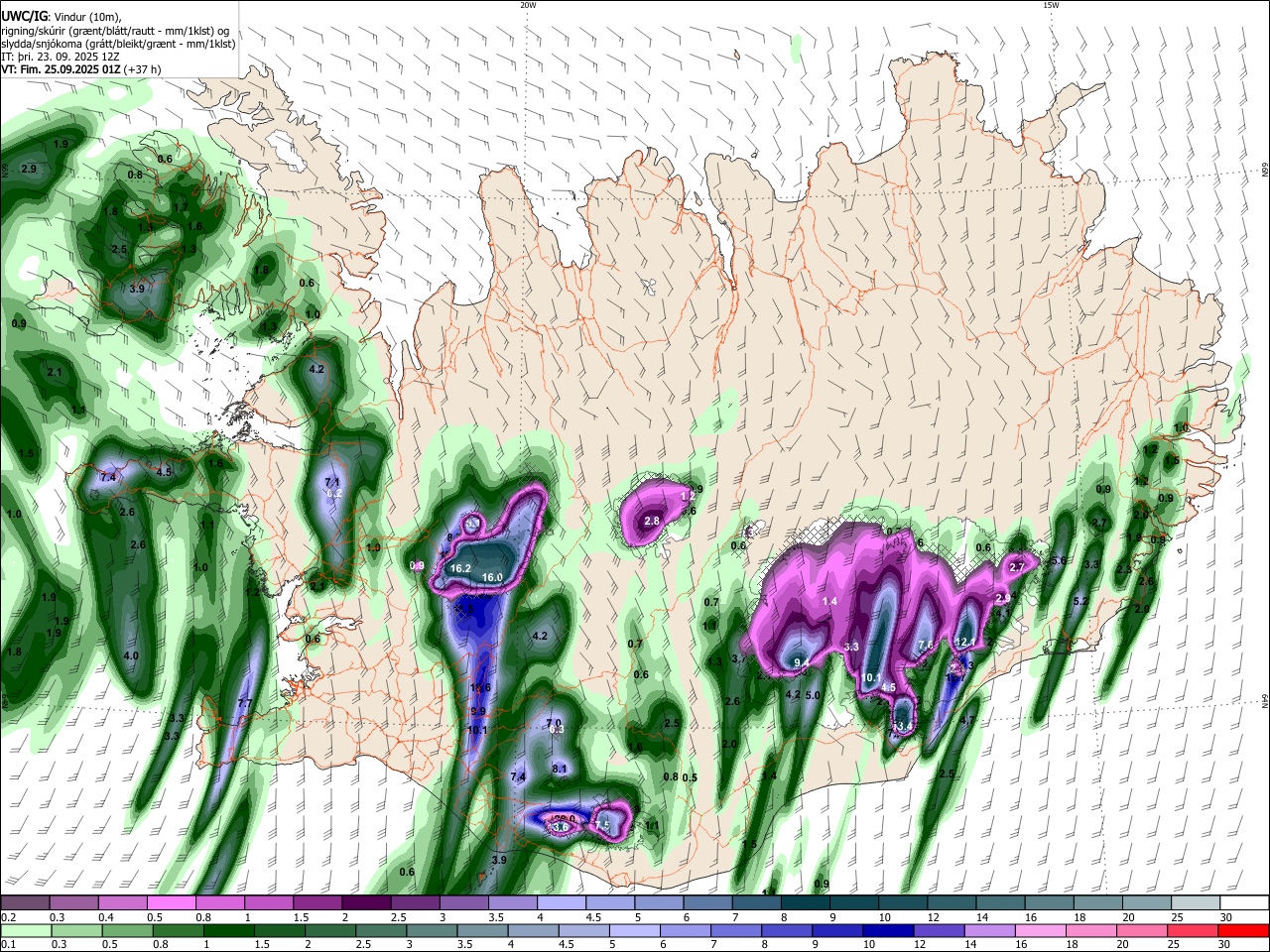This screenshot has height=952, width=1270.
Task: Pick the top-row teal swatch between 9 and 10
Action: click(853, 903)
